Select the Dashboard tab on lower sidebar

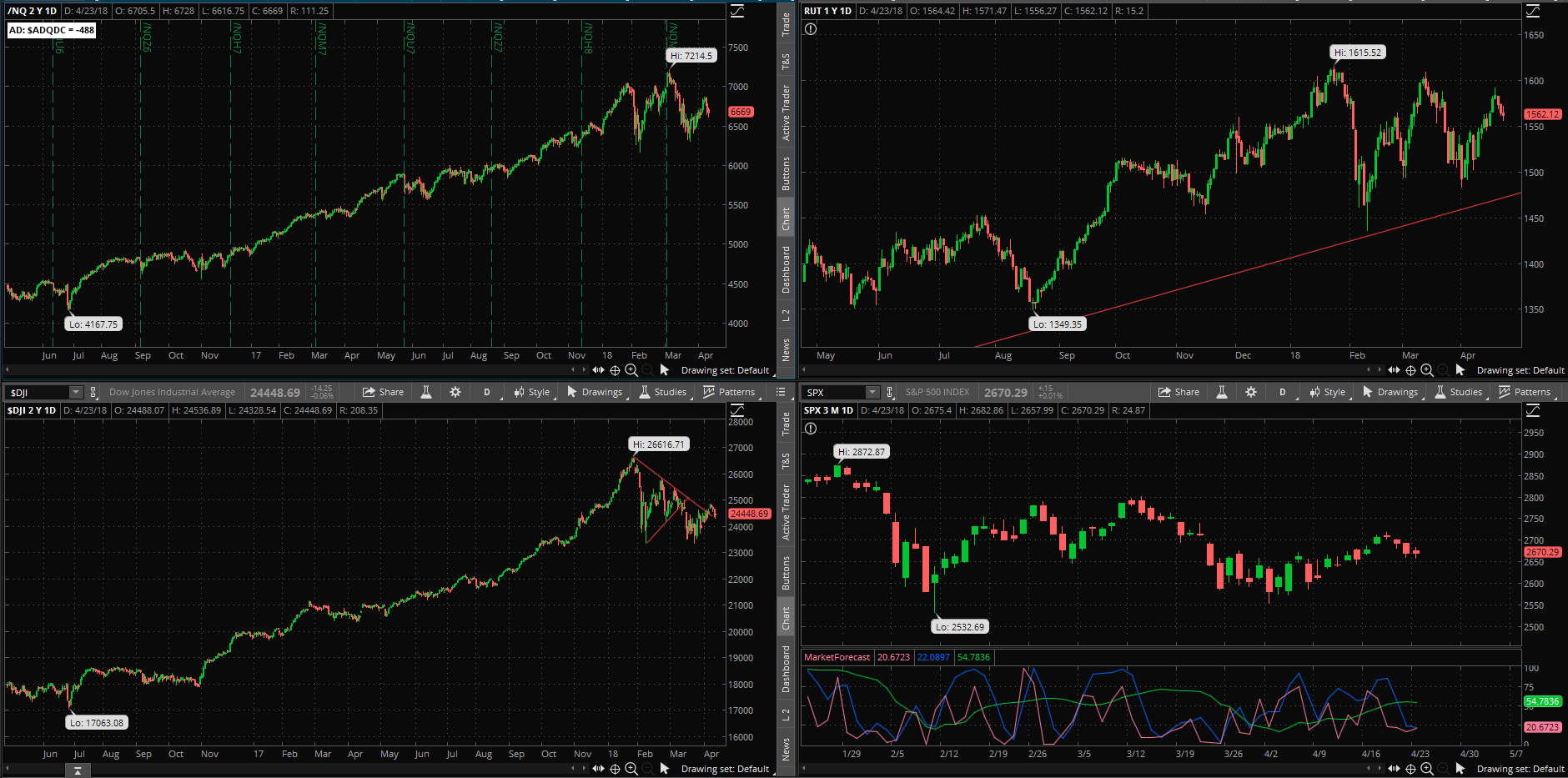pos(786,669)
